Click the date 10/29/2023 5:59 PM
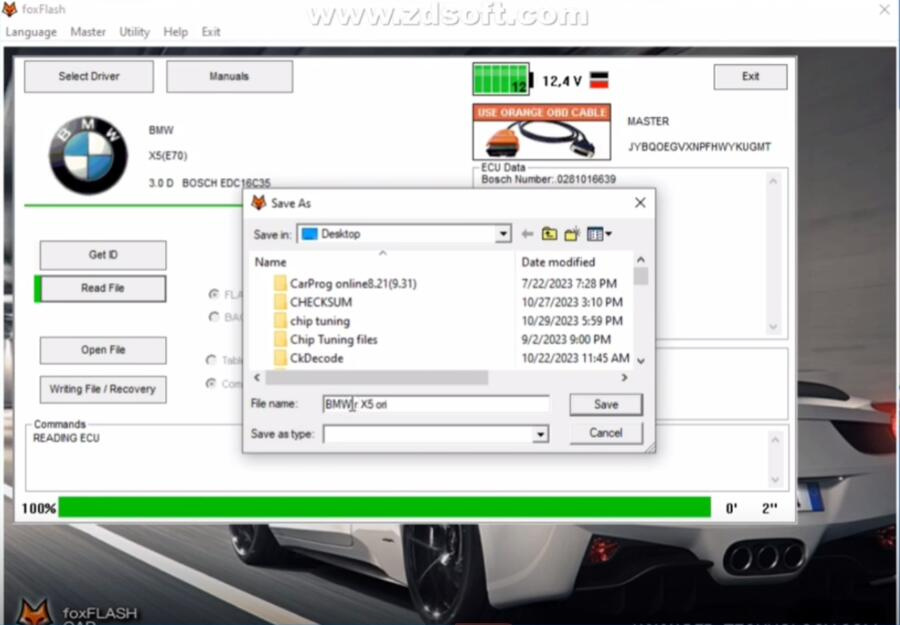The image size is (900, 625). click(572, 321)
